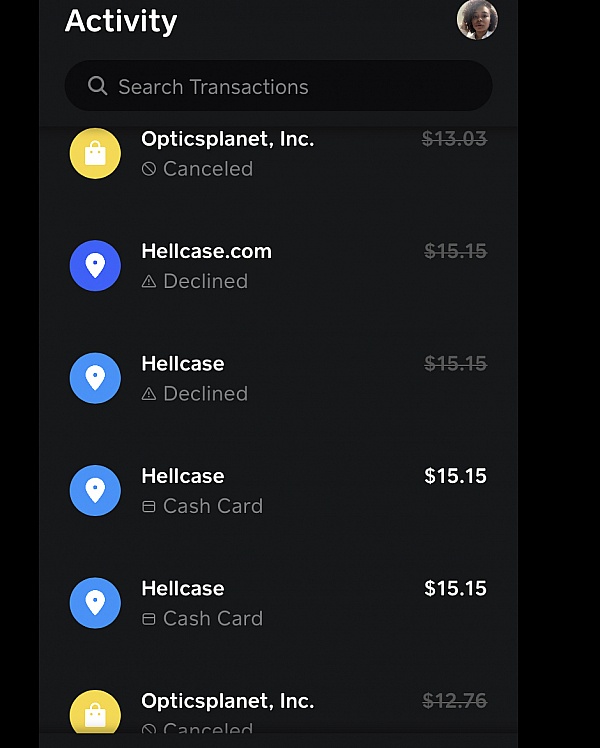This screenshot has height=748, width=600.
Task: Click the Hellcase.com location pin icon
Action: (95, 265)
